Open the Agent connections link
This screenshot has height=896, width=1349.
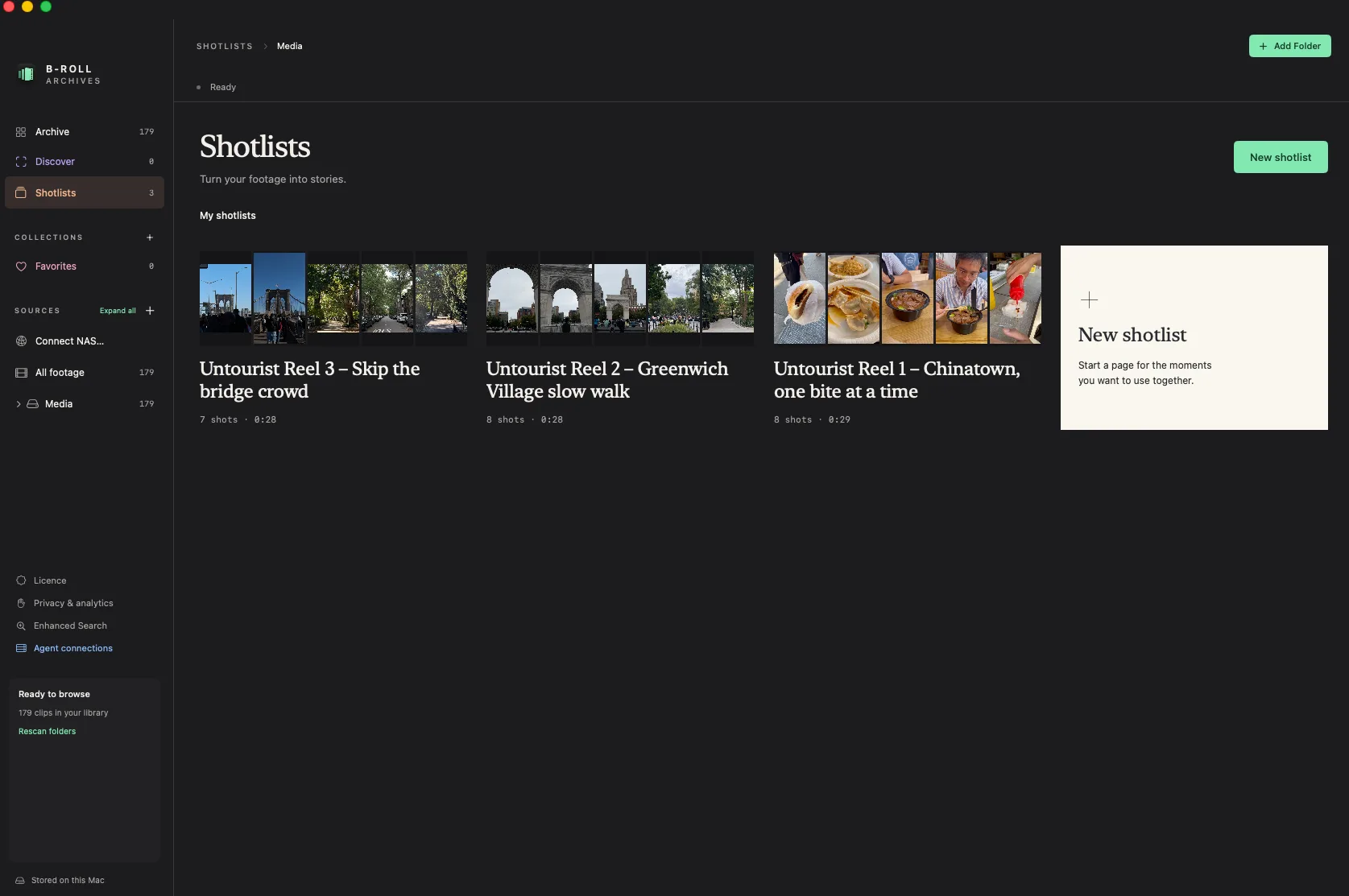pos(73,649)
